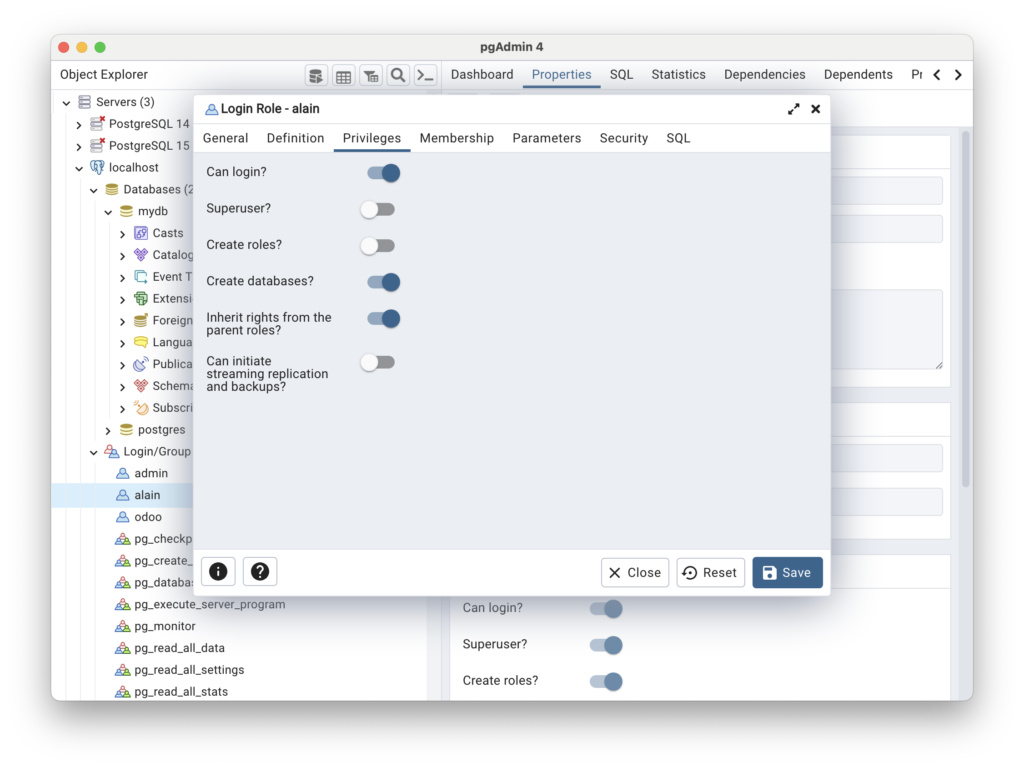The width and height of the screenshot is (1024, 768).
Task: Click the Close button in dialog
Action: [635, 573]
